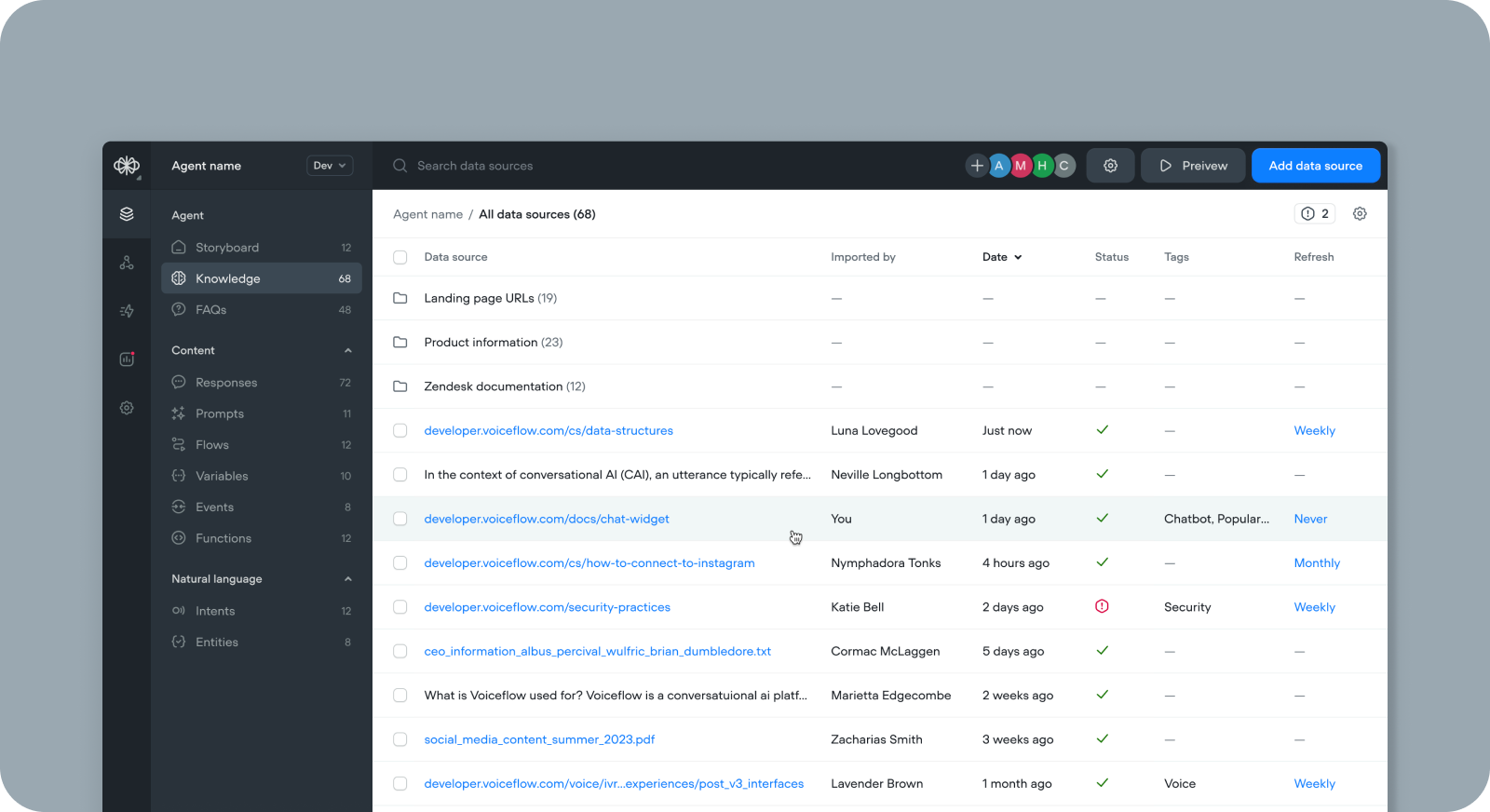Screen dimensions: 1490x812
Task: Open Weekly refresh option for data-structures
Action: [1314, 430]
